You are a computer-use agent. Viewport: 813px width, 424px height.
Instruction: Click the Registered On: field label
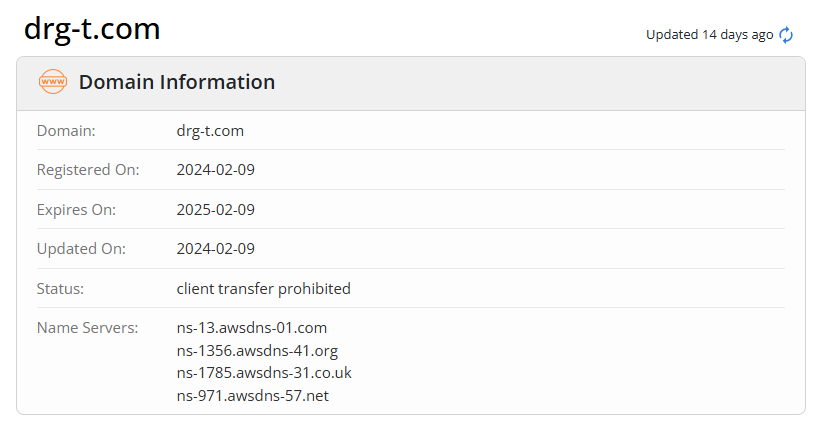pos(88,170)
